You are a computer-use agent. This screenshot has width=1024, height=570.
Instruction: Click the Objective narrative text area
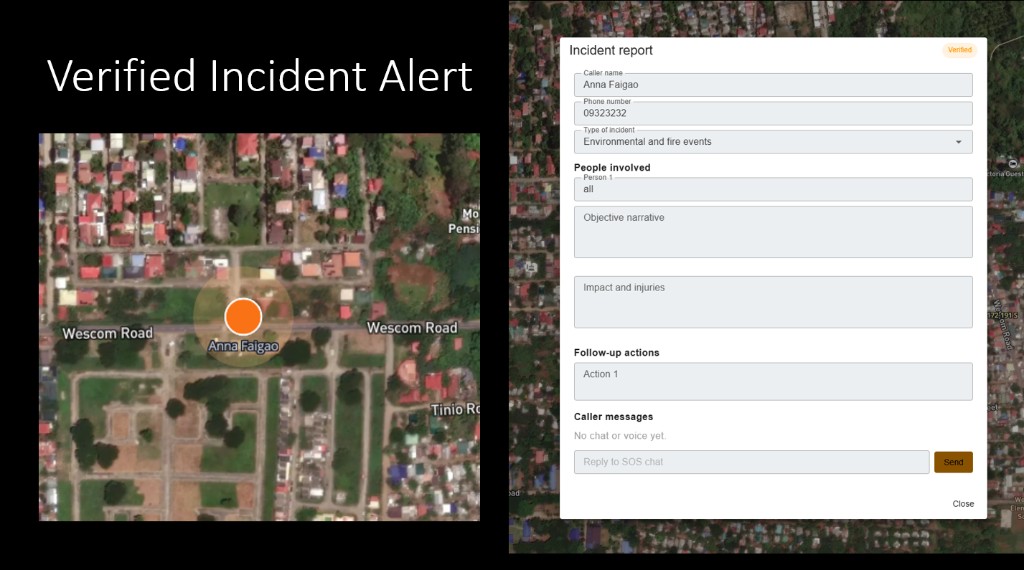pos(773,232)
